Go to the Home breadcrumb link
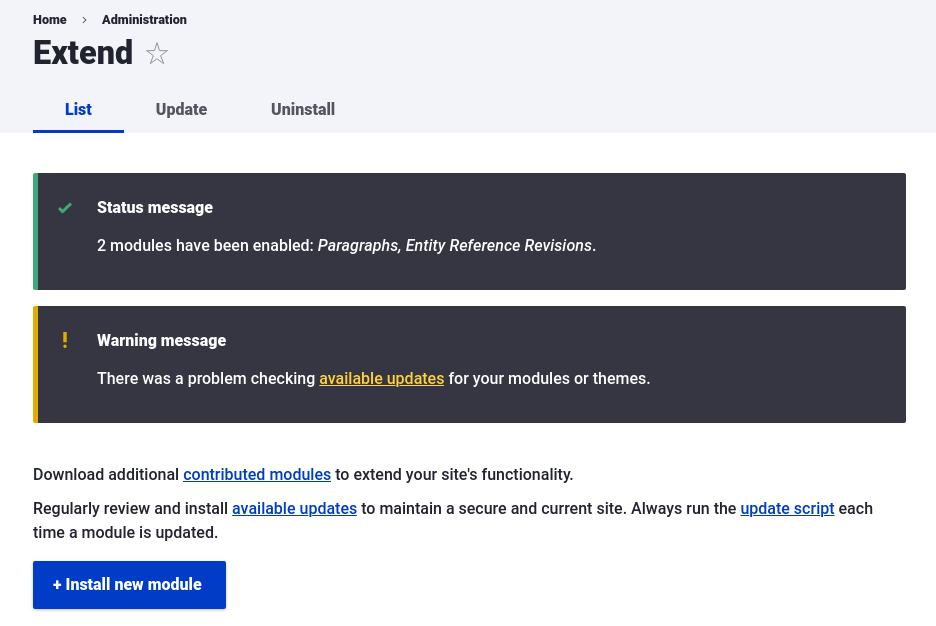Viewport: 936px width, 626px height. [x=50, y=20]
